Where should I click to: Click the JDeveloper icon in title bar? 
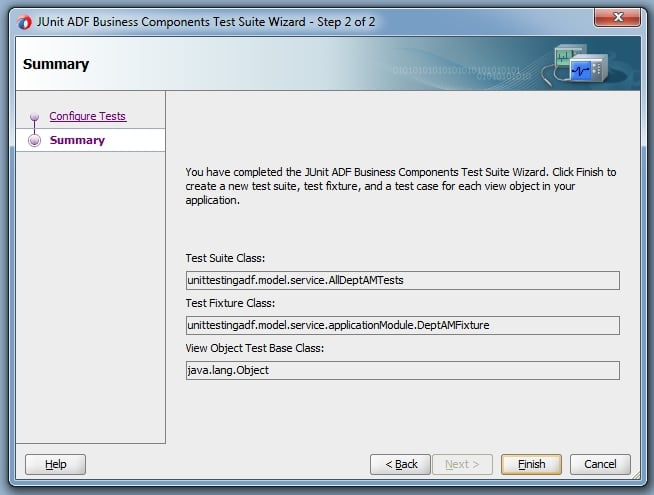point(24,22)
